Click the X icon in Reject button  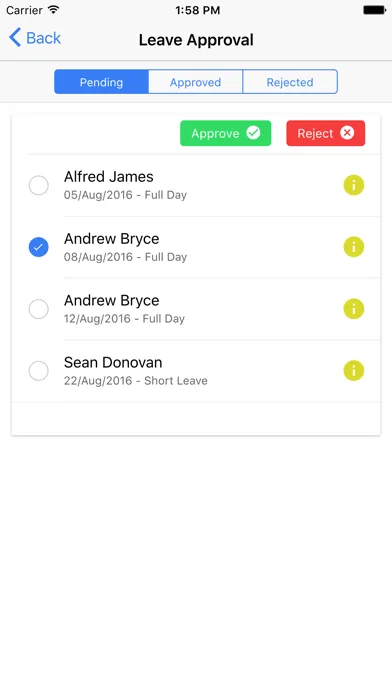click(x=347, y=132)
